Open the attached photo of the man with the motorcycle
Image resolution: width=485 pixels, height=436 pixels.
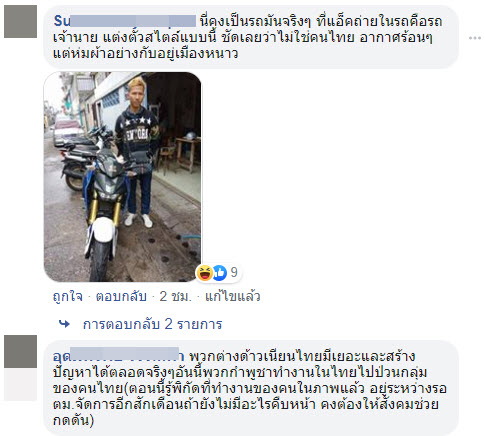click(x=122, y=177)
